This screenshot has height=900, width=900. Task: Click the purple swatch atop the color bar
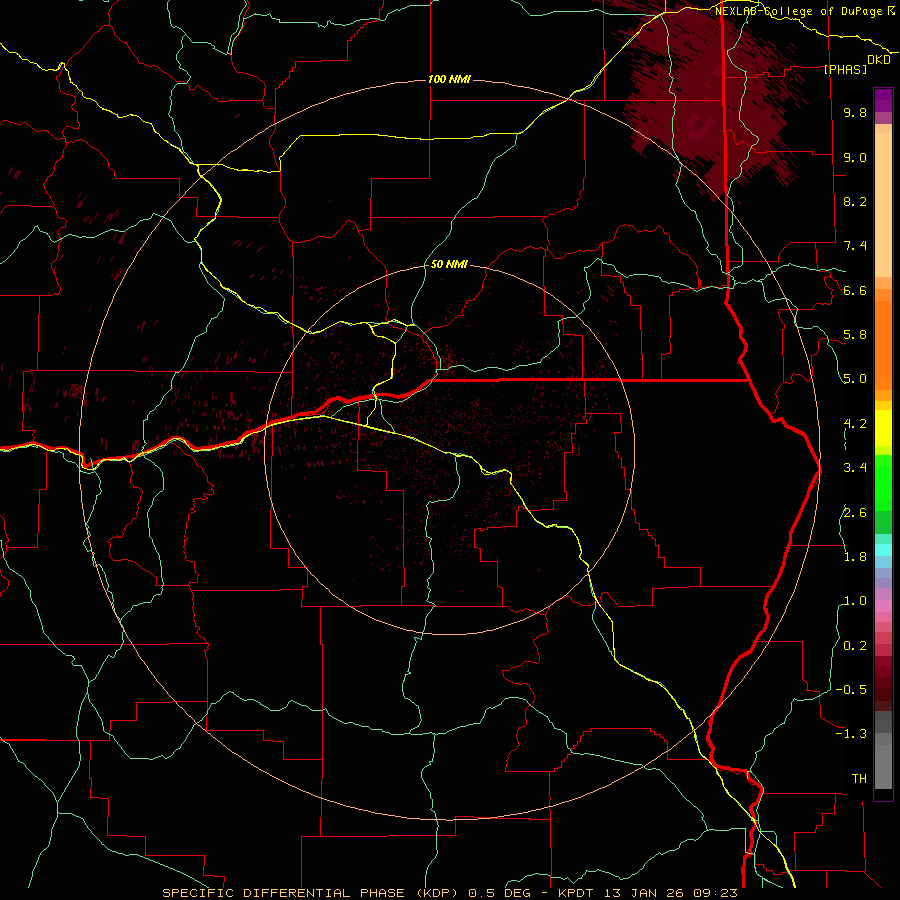883,100
